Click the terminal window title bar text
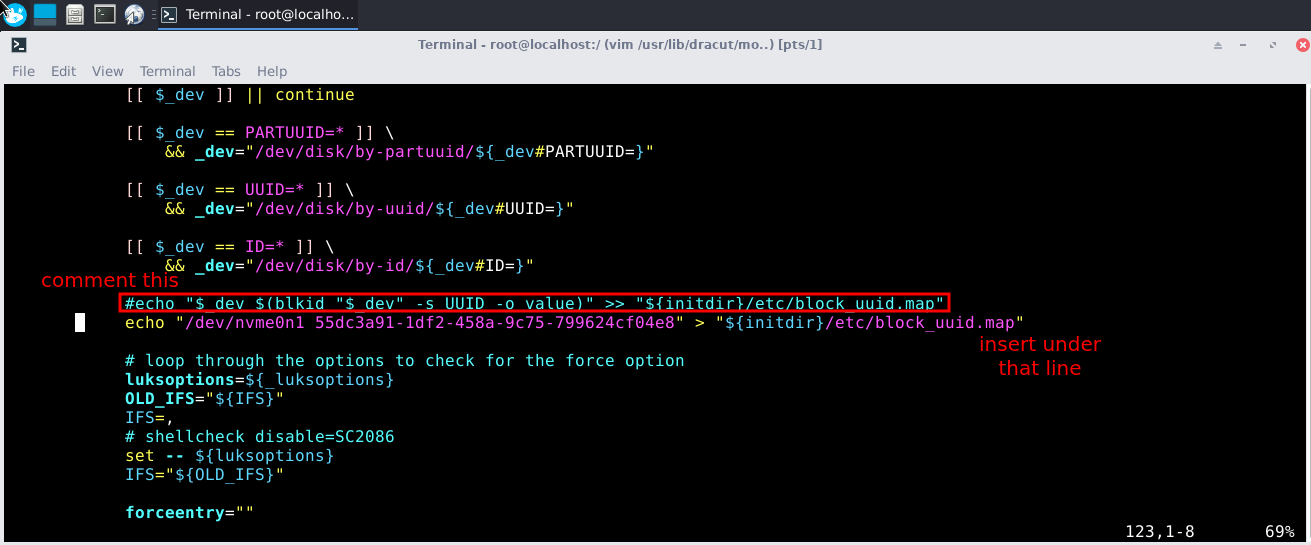Image resolution: width=1311 pixels, height=545 pixels. 619,45
